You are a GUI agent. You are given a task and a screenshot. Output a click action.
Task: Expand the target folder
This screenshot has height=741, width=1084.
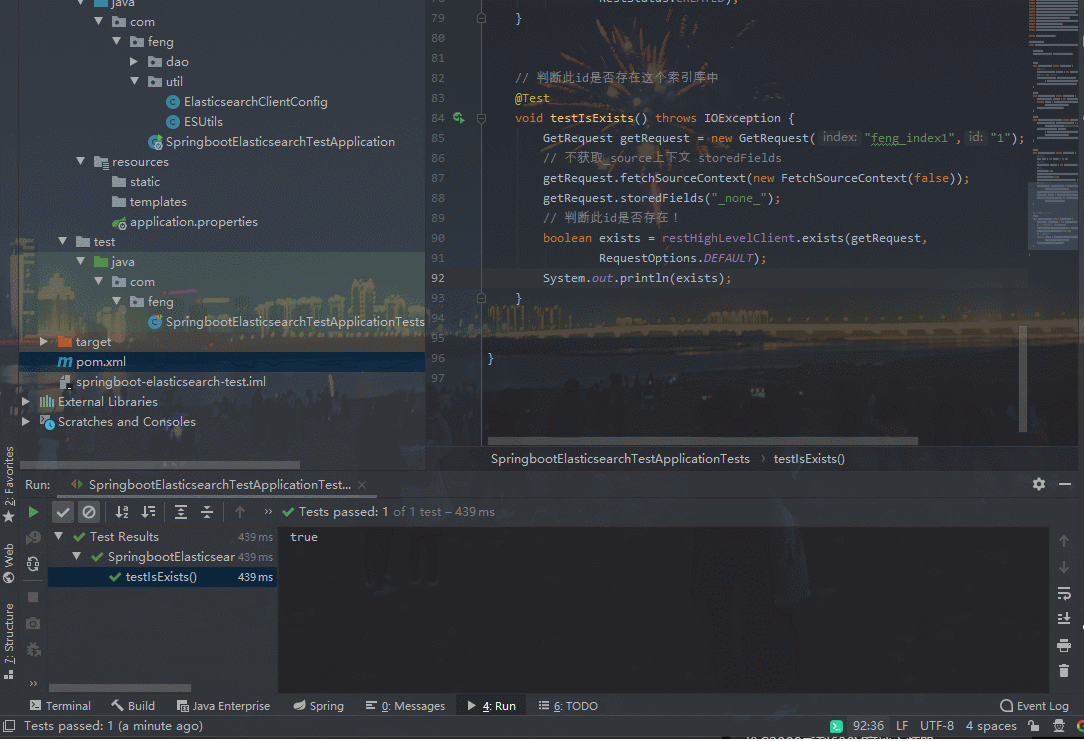point(44,342)
